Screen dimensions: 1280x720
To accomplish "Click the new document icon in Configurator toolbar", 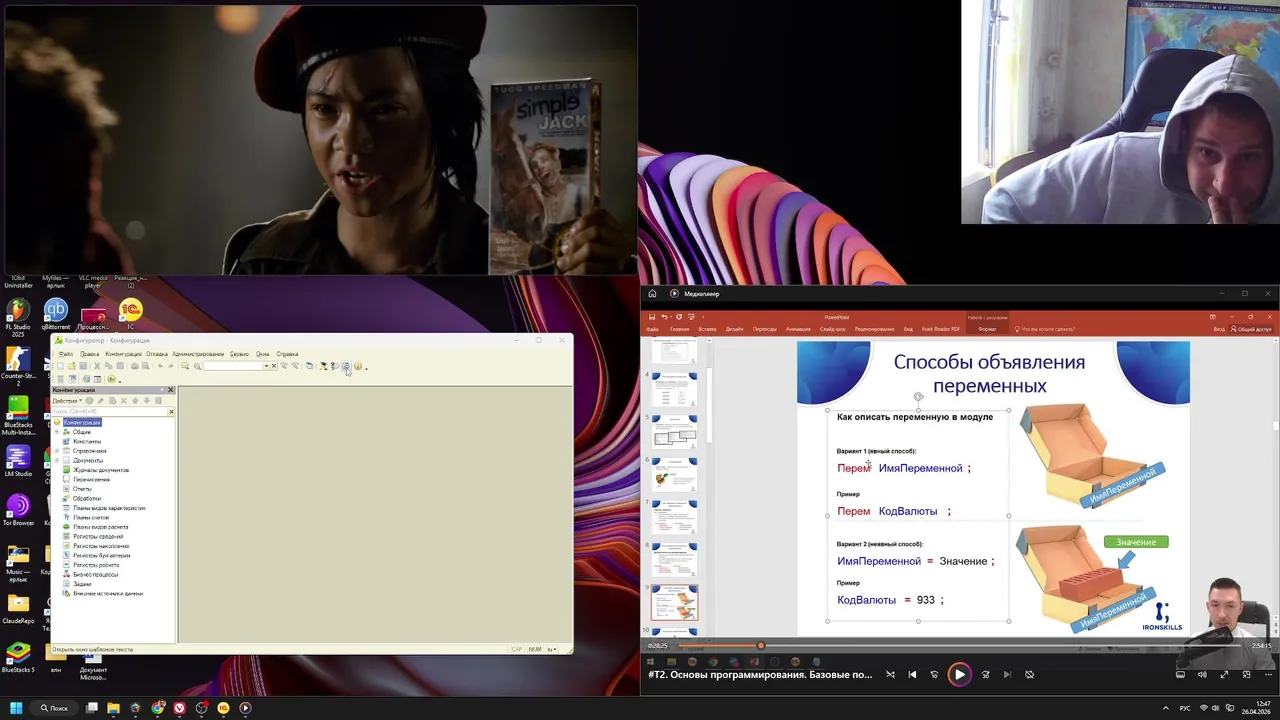I will (x=60, y=366).
